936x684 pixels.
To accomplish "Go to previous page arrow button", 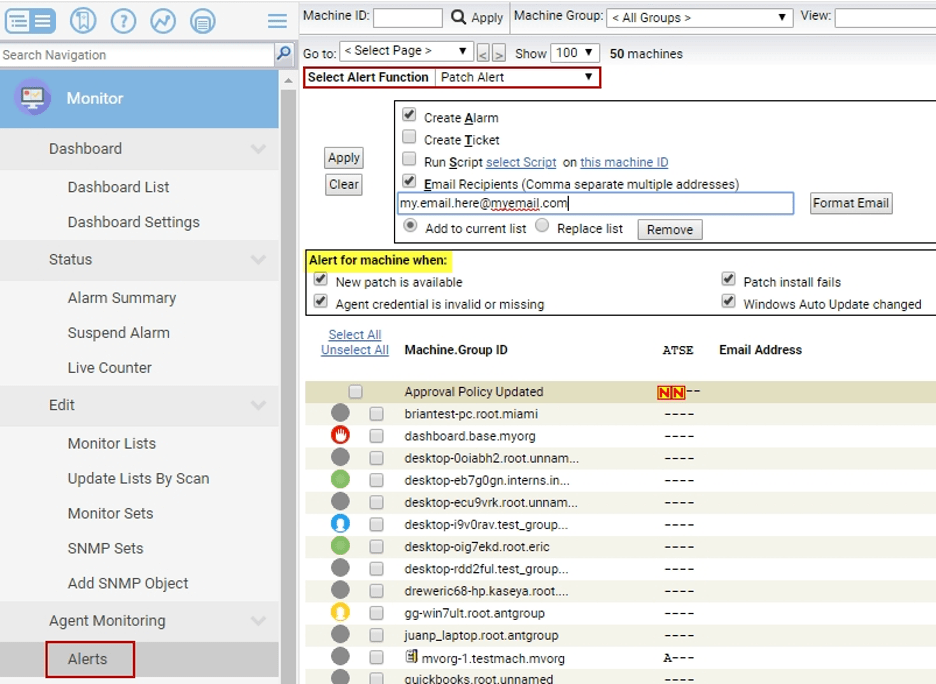I will tap(483, 54).
